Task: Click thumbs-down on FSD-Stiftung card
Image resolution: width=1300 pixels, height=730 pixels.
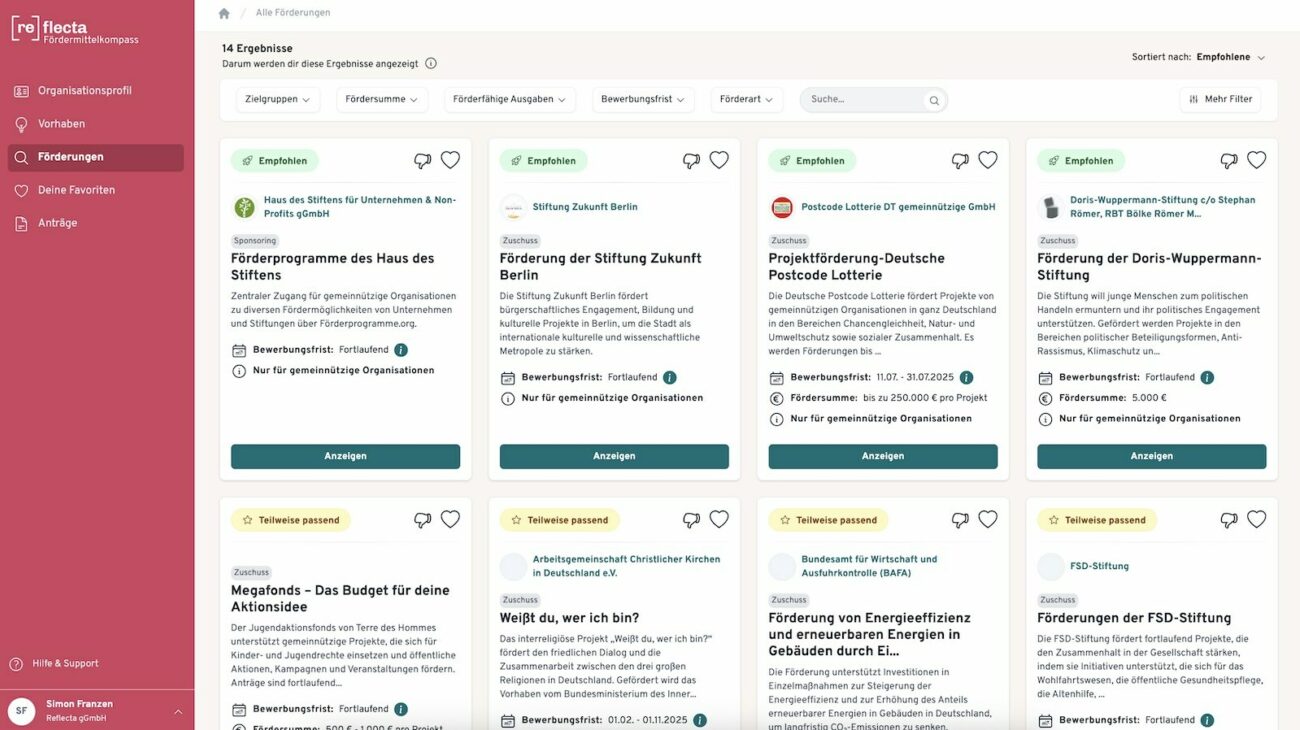Action: [1229, 520]
